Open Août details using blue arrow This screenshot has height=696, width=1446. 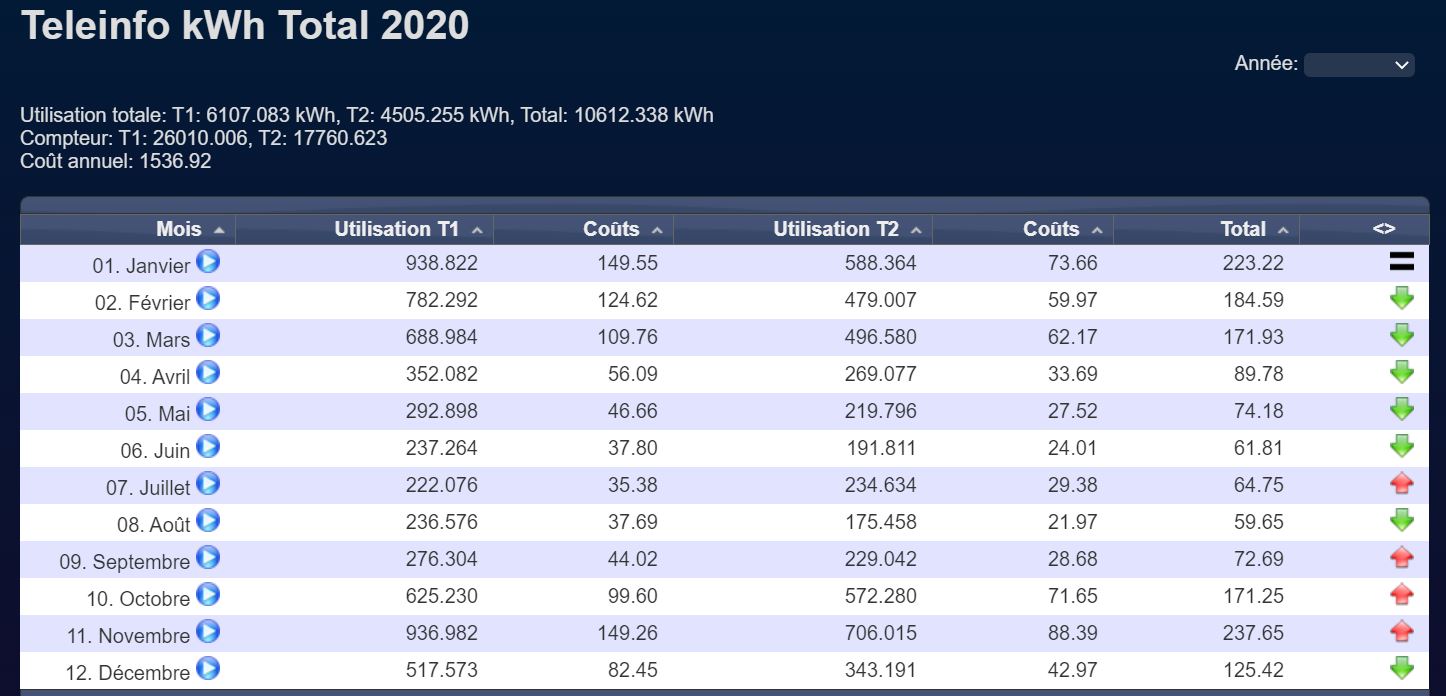point(208,521)
